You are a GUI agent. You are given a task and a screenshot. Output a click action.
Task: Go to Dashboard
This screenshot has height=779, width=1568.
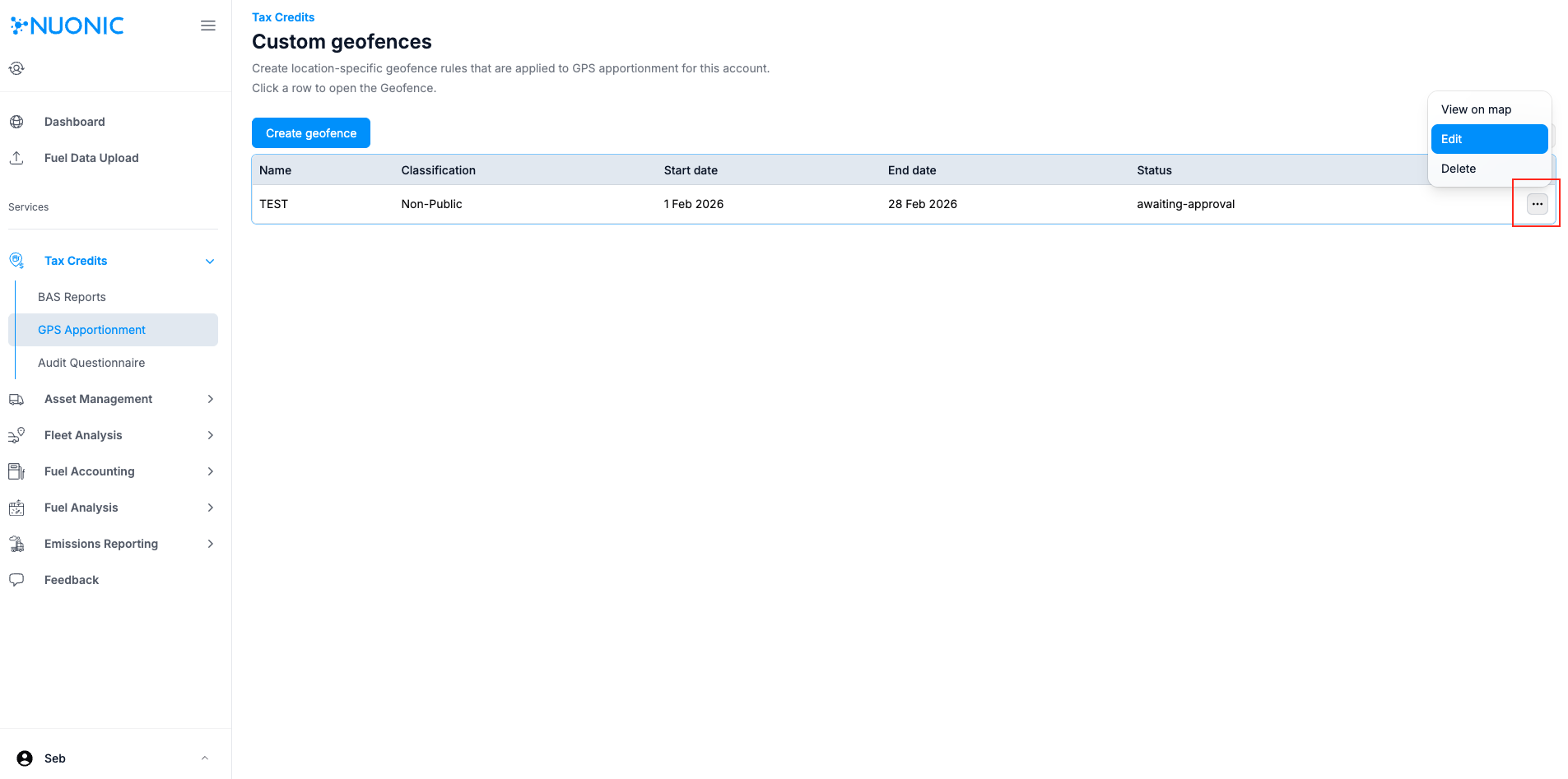coord(75,122)
